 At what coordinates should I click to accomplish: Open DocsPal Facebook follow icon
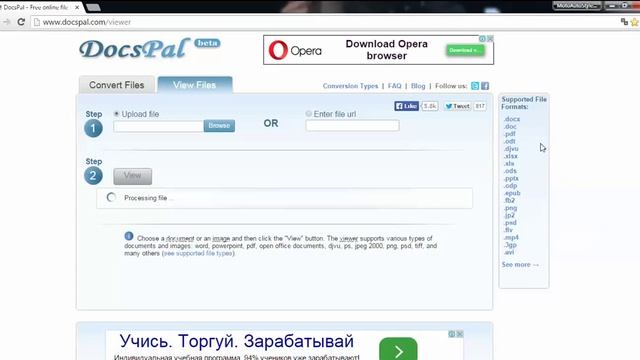(x=485, y=86)
